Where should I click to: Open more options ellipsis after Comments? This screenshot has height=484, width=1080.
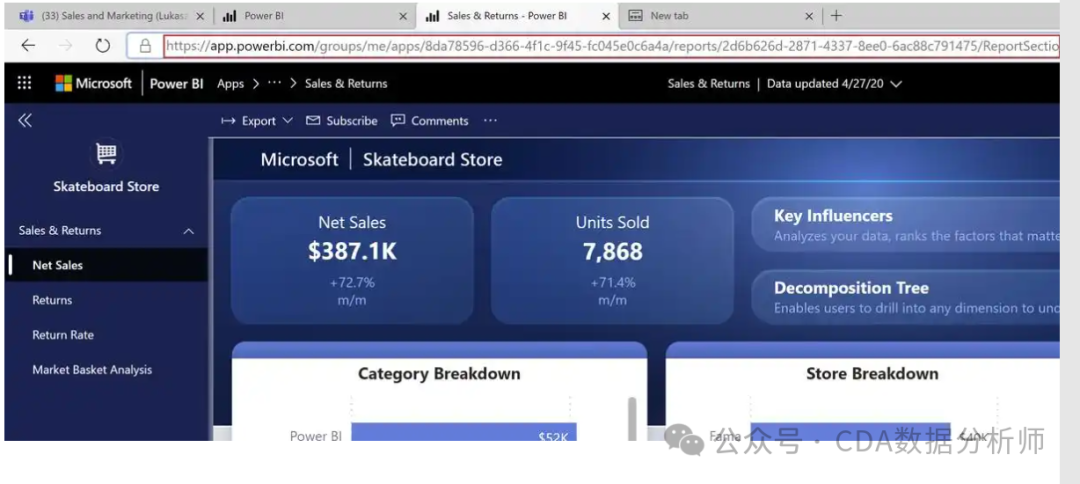490,120
